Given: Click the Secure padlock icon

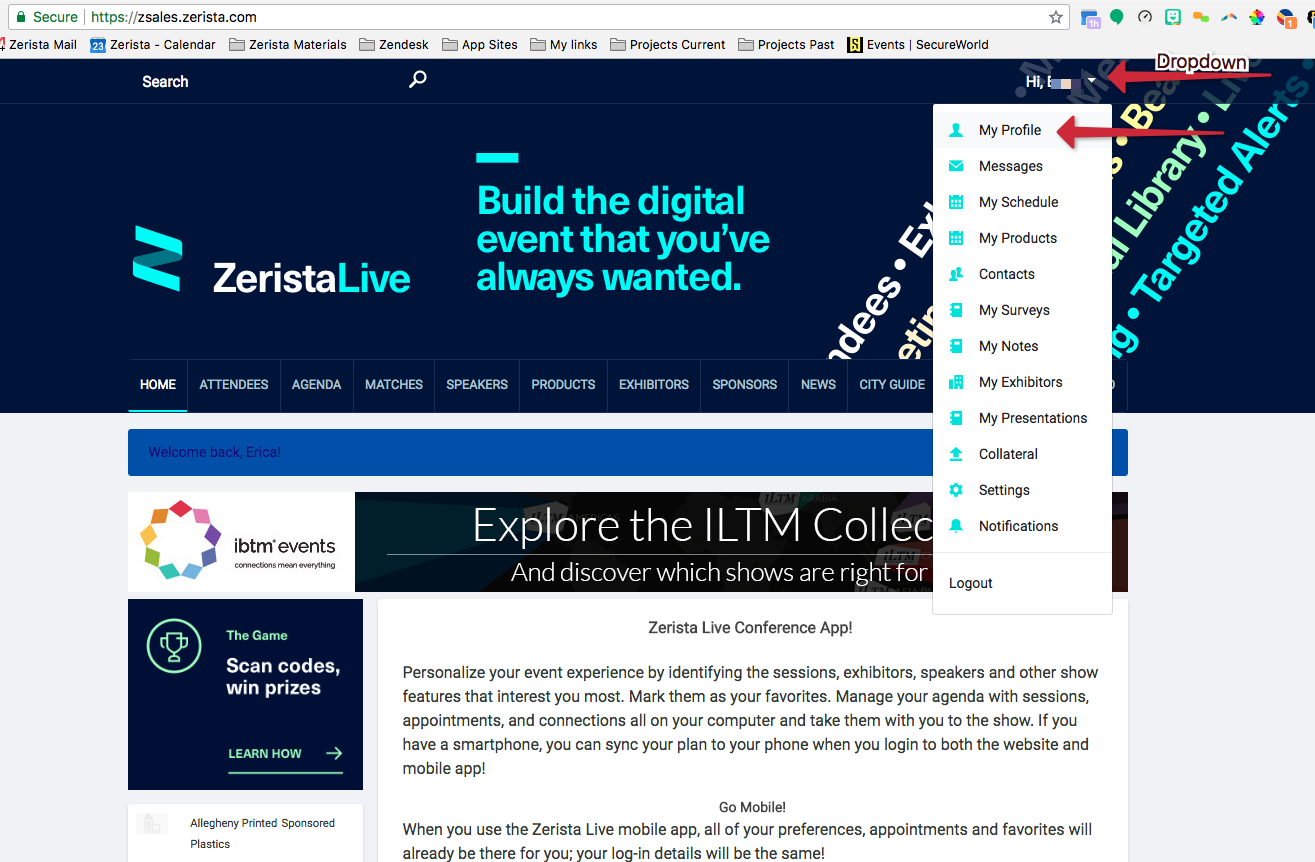Looking at the screenshot, I should click(x=20, y=17).
